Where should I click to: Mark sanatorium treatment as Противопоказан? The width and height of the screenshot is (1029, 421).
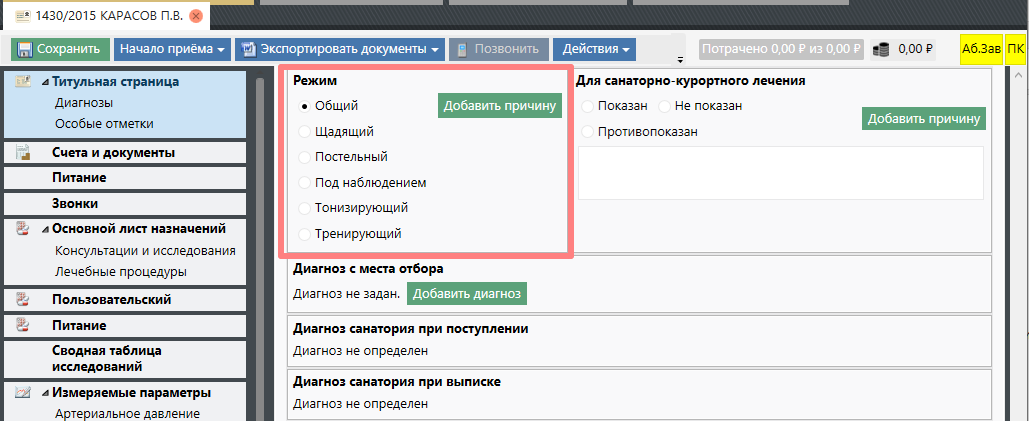coord(586,131)
